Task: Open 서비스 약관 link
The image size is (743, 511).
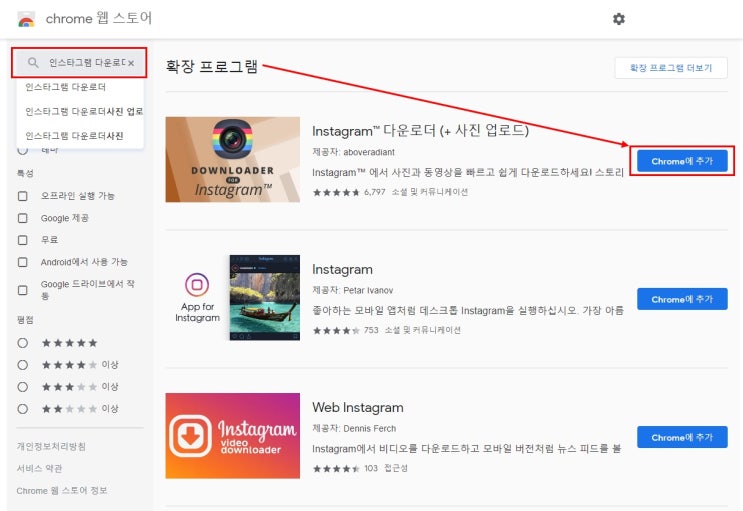Action: [39, 468]
